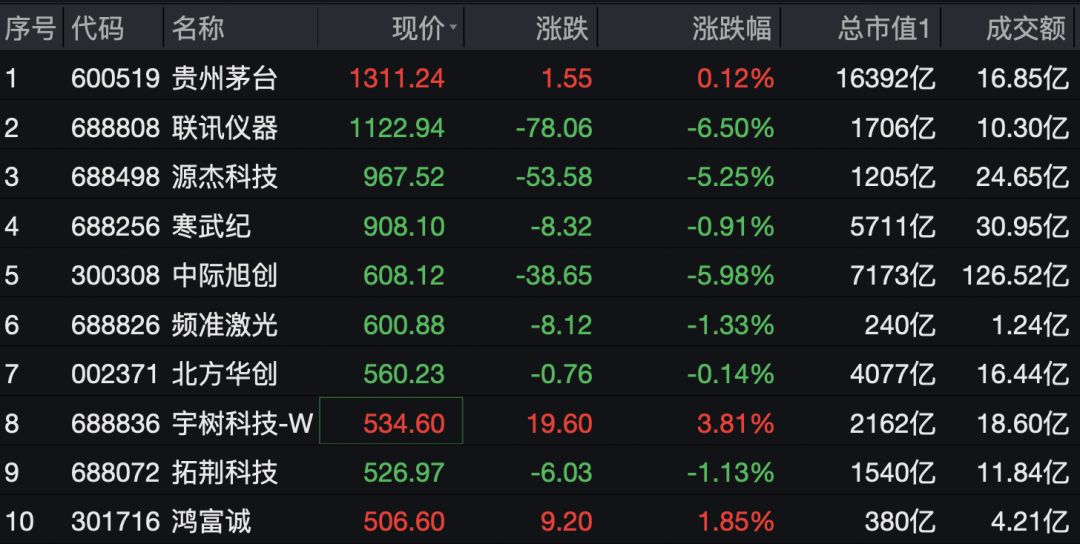Click the change value -78.06
This screenshot has height=544, width=1080.
coord(554,128)
